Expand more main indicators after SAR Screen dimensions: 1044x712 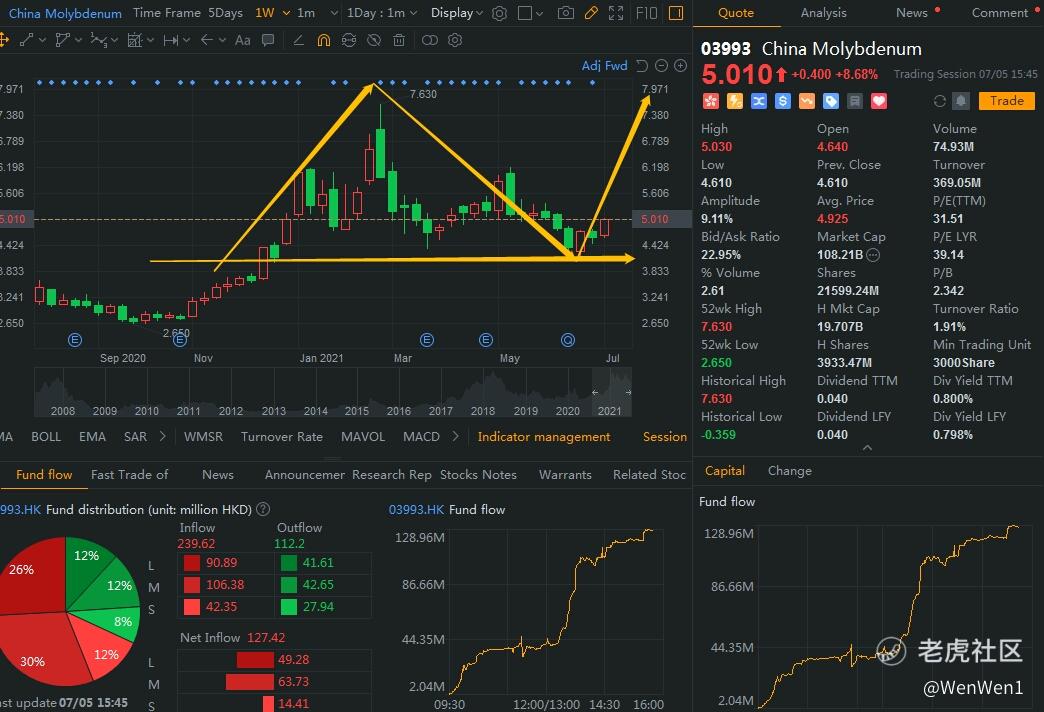pos(162,436)
